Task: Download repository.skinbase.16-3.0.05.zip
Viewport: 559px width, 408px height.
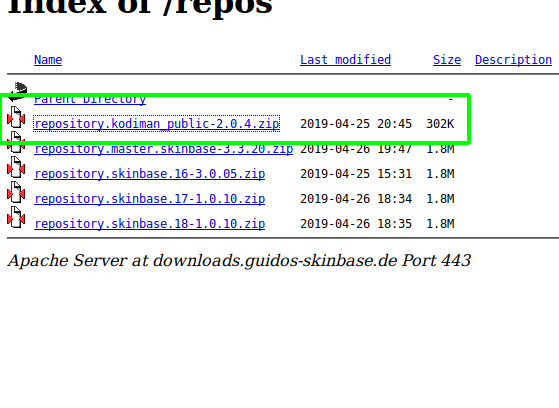Action: pyautogui.click(x=150, y=174)
